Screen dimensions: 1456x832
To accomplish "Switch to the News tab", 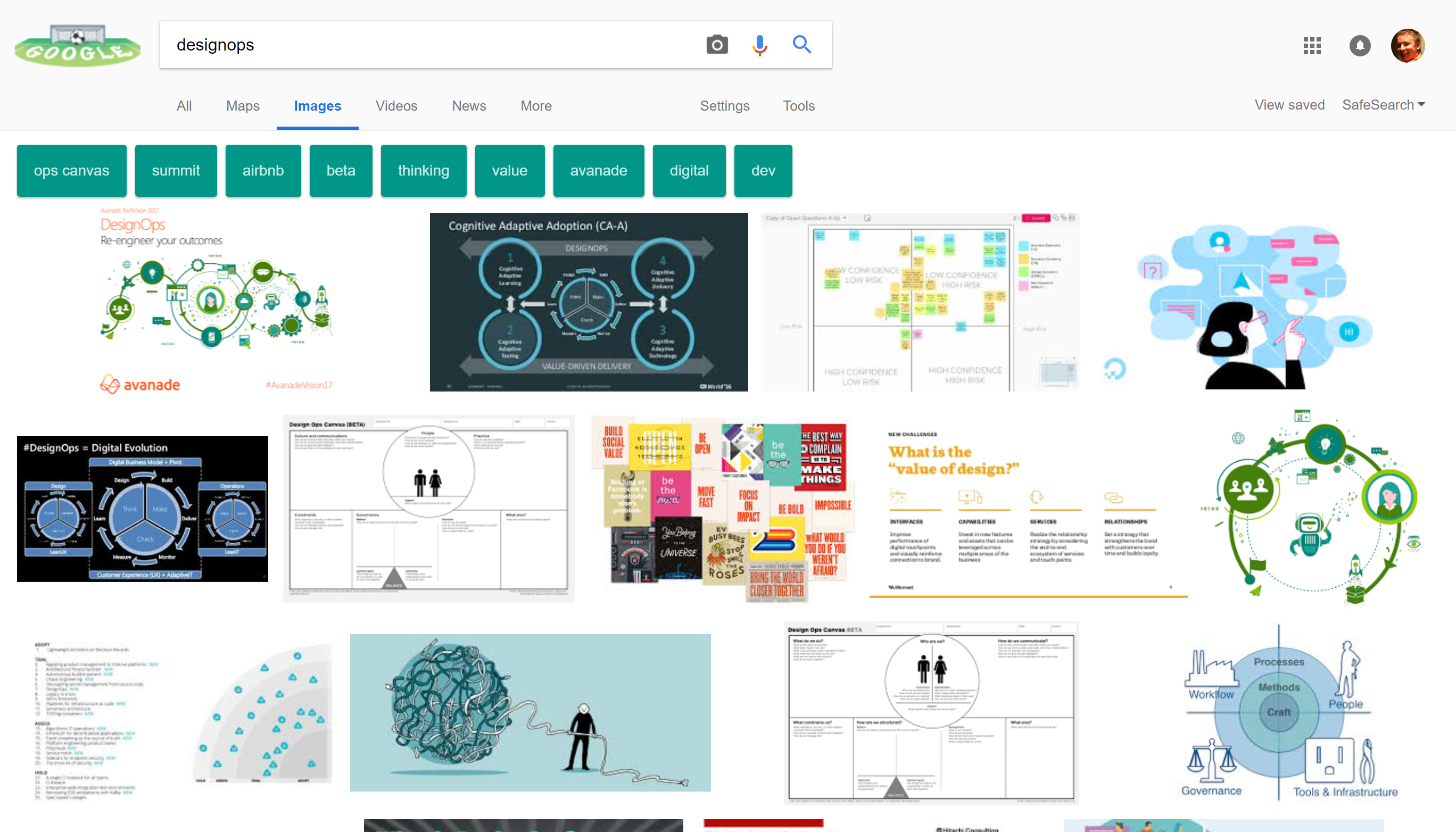I will [x=469, y=106].
